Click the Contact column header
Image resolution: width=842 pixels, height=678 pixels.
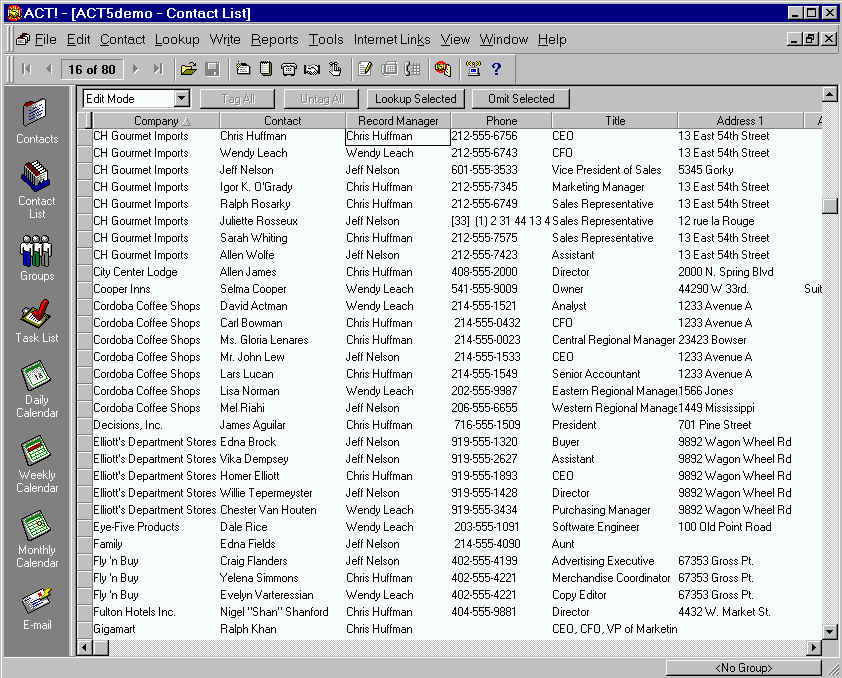coord(282,121)
